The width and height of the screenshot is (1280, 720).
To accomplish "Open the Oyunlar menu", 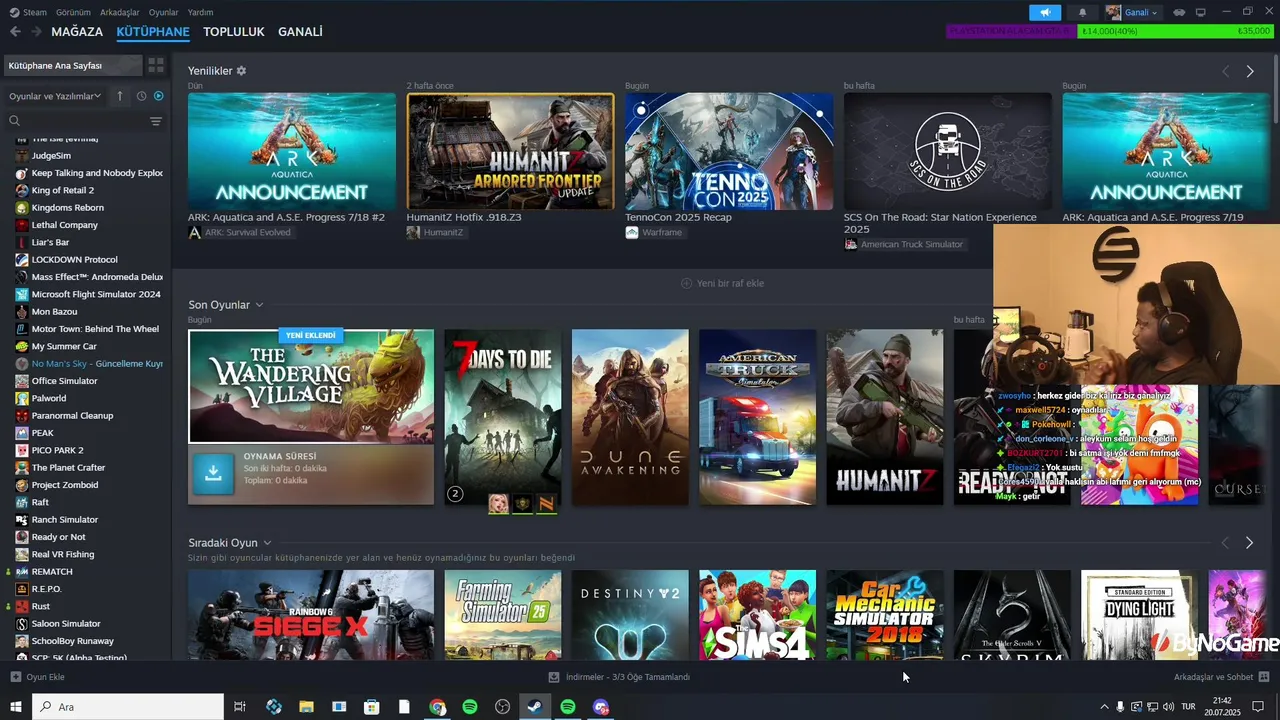I will click(x=163, y=12).
